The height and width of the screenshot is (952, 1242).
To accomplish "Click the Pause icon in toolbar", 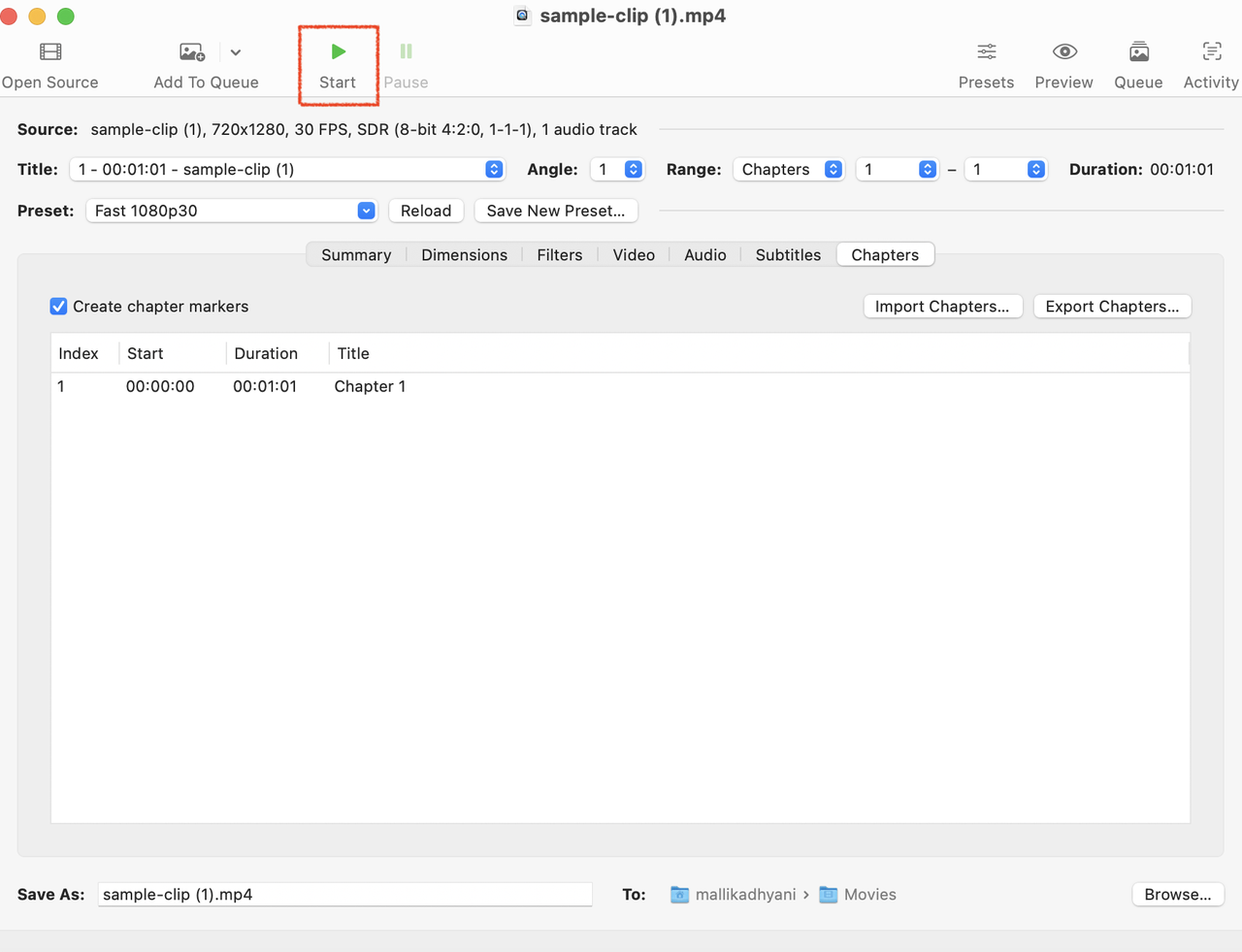I will 405,51.
